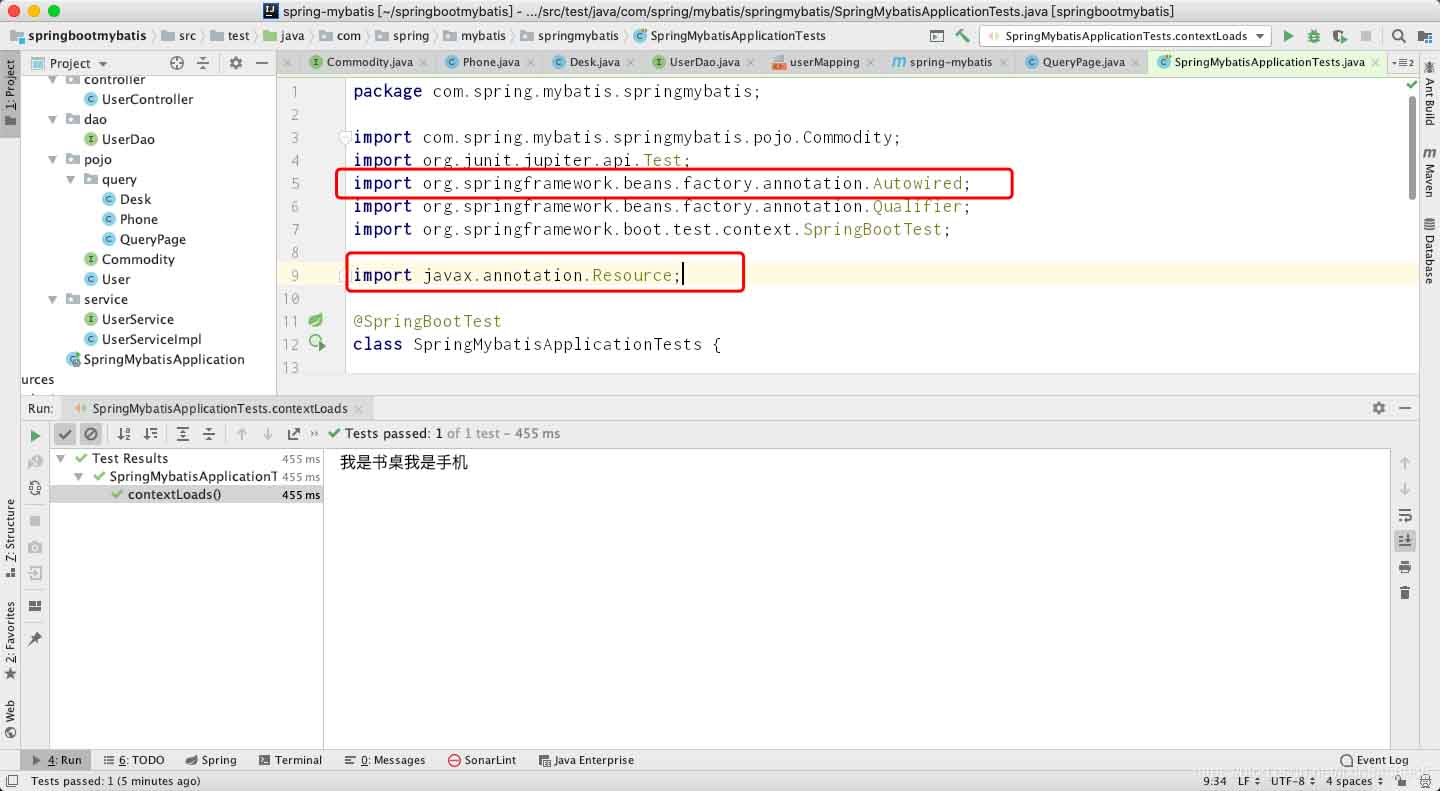Viewport: 1440px width, 791px height.
Task: Place cursor on package line 1
Action: coord(557,91)
